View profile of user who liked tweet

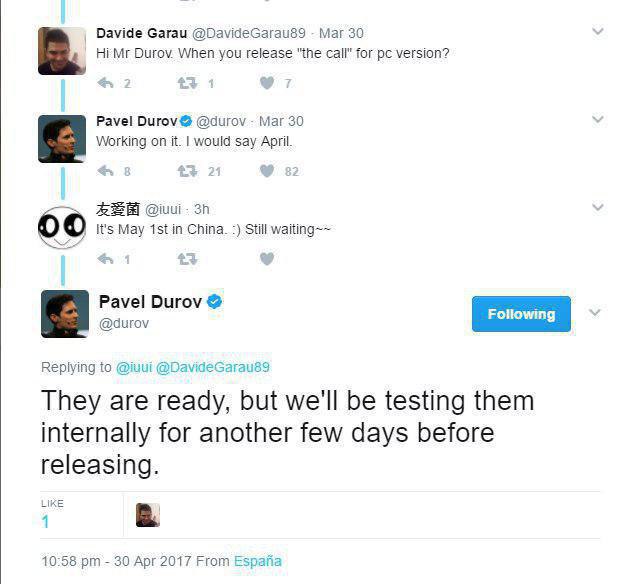tap(148, 515)
